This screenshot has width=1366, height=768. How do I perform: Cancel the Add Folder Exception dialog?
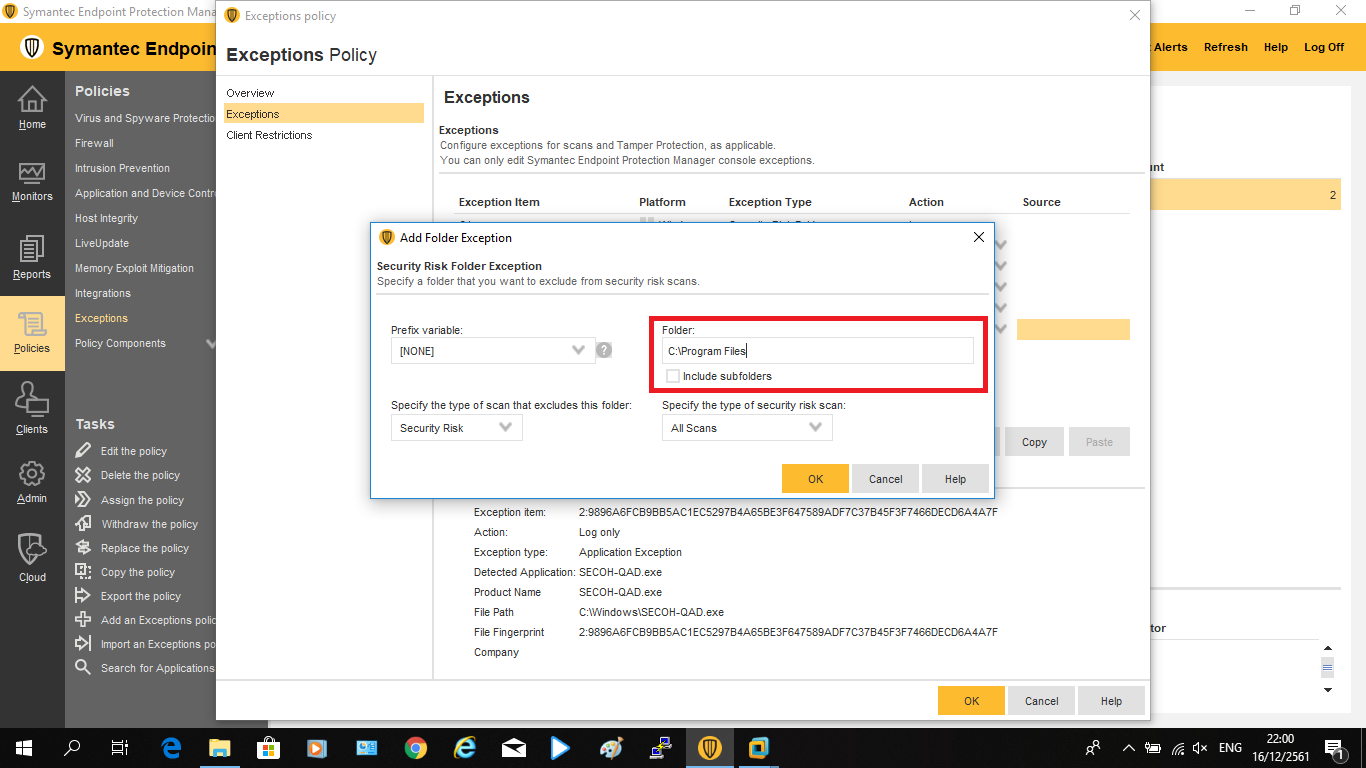(x=885, y=479)
